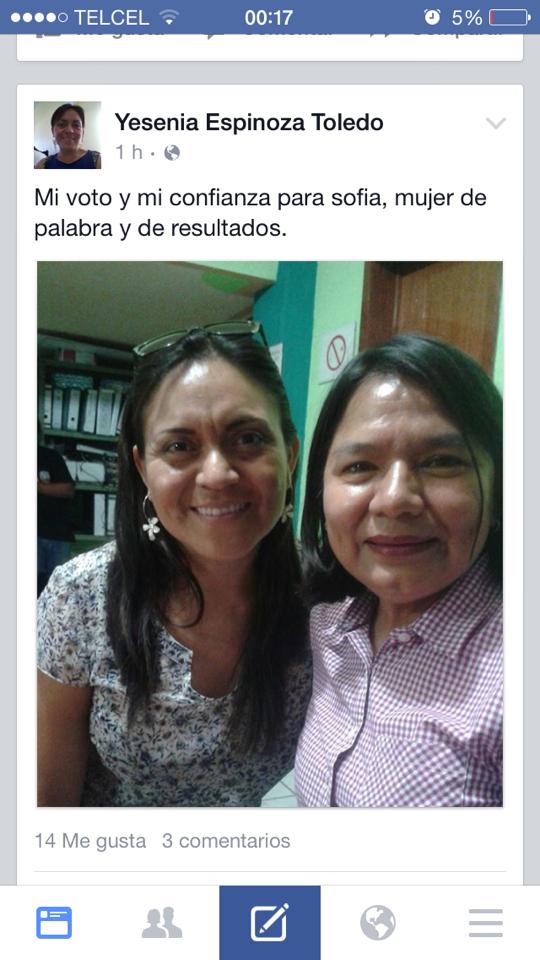The height and width of the screenshot is (960, 540).
Task: Click the public globe privacy icon
Action: point(172,152)
